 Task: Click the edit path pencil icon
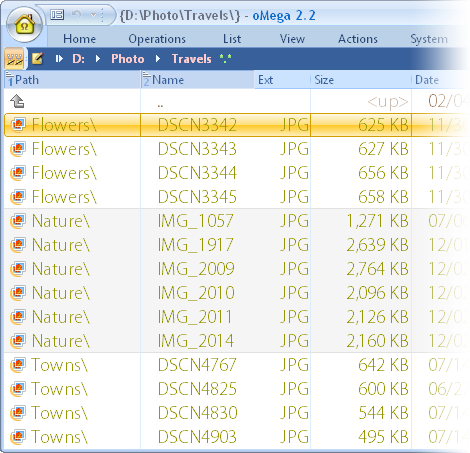pyautogui.click(x=37, y=59)
